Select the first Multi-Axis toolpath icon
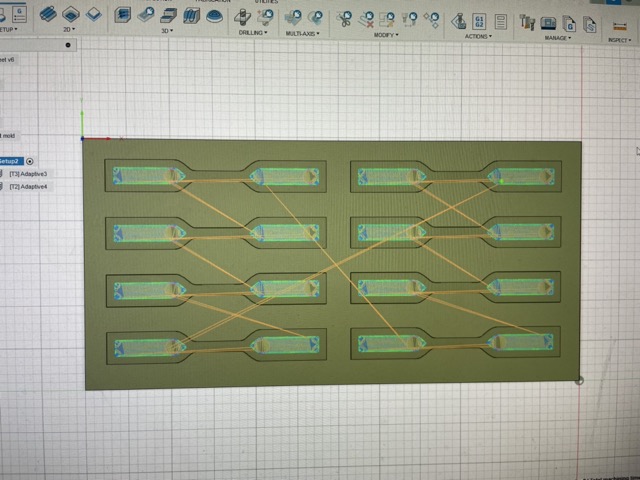Screen dimensions: 640x480 coord(293,18)
